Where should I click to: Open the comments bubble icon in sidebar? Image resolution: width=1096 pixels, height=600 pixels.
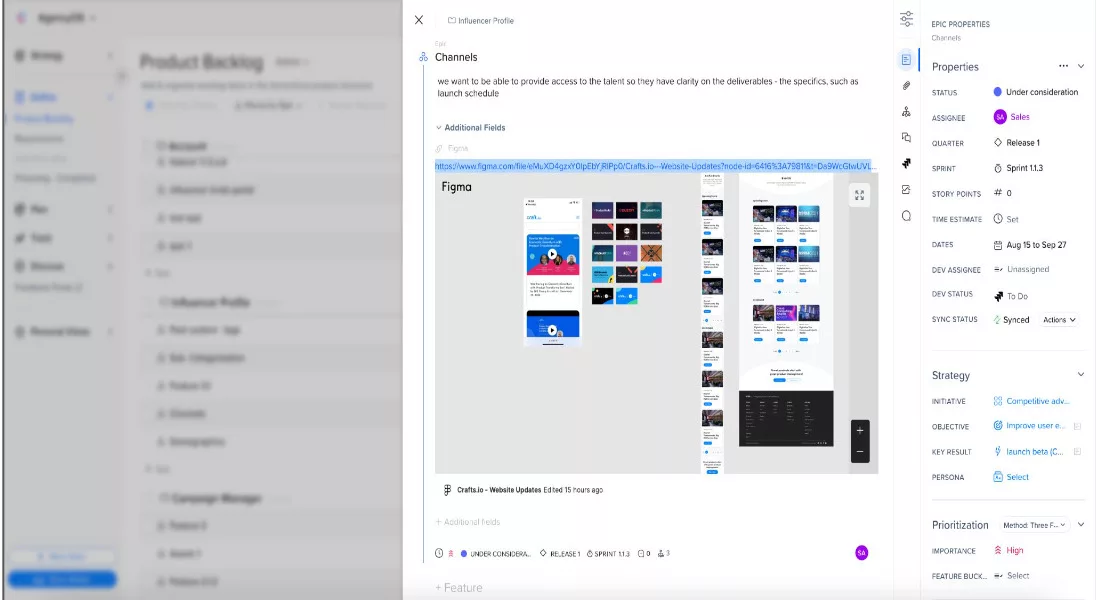[x=906, y=215]
